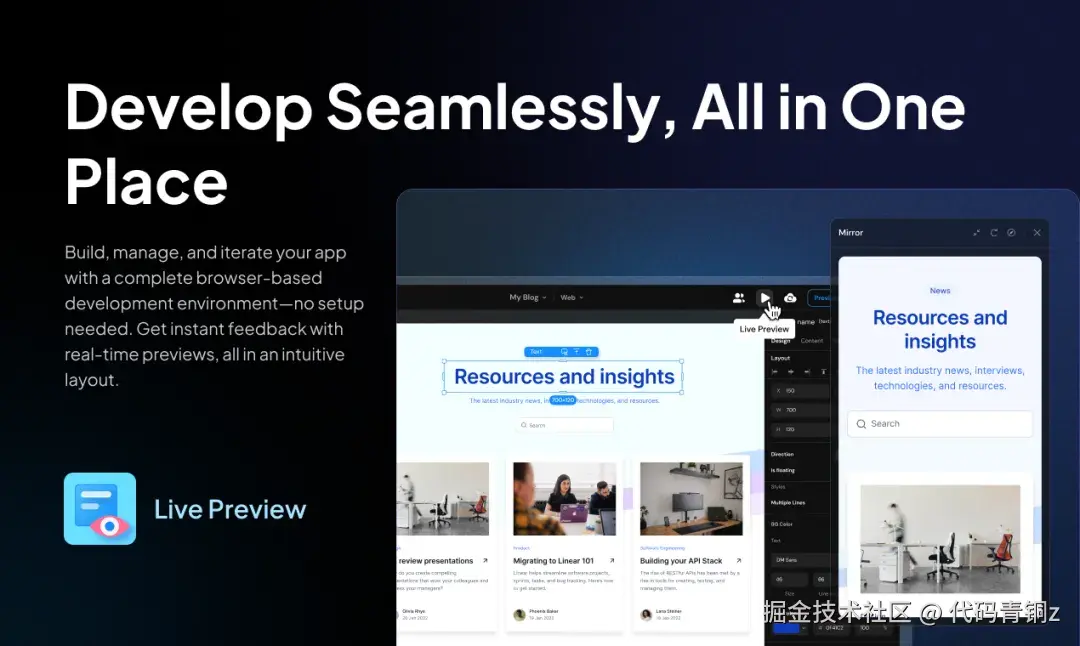The width and height of the screenshot is (1080, 646).
Task: Click the W width field showing 700
Action: [800, 410]
